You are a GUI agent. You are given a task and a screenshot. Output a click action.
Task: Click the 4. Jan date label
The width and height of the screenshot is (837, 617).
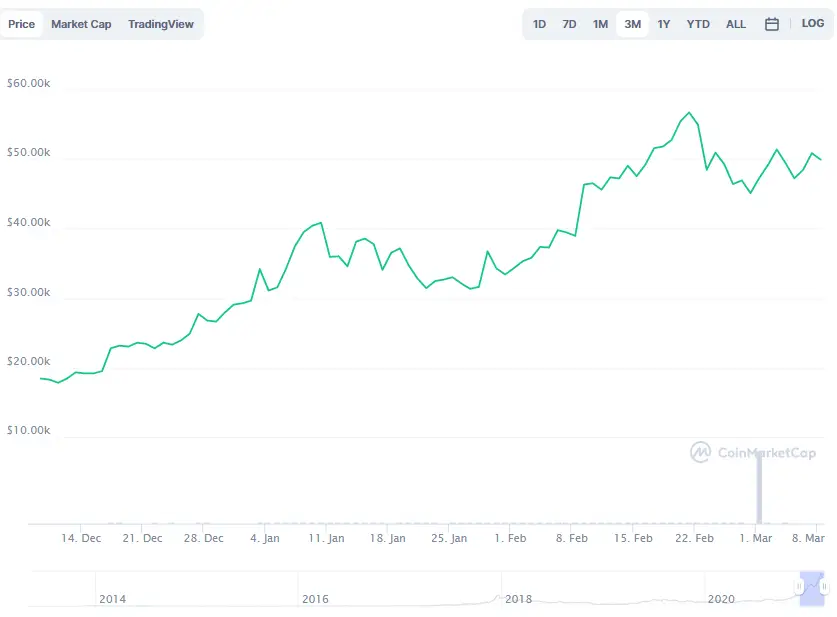coord(265,538)
